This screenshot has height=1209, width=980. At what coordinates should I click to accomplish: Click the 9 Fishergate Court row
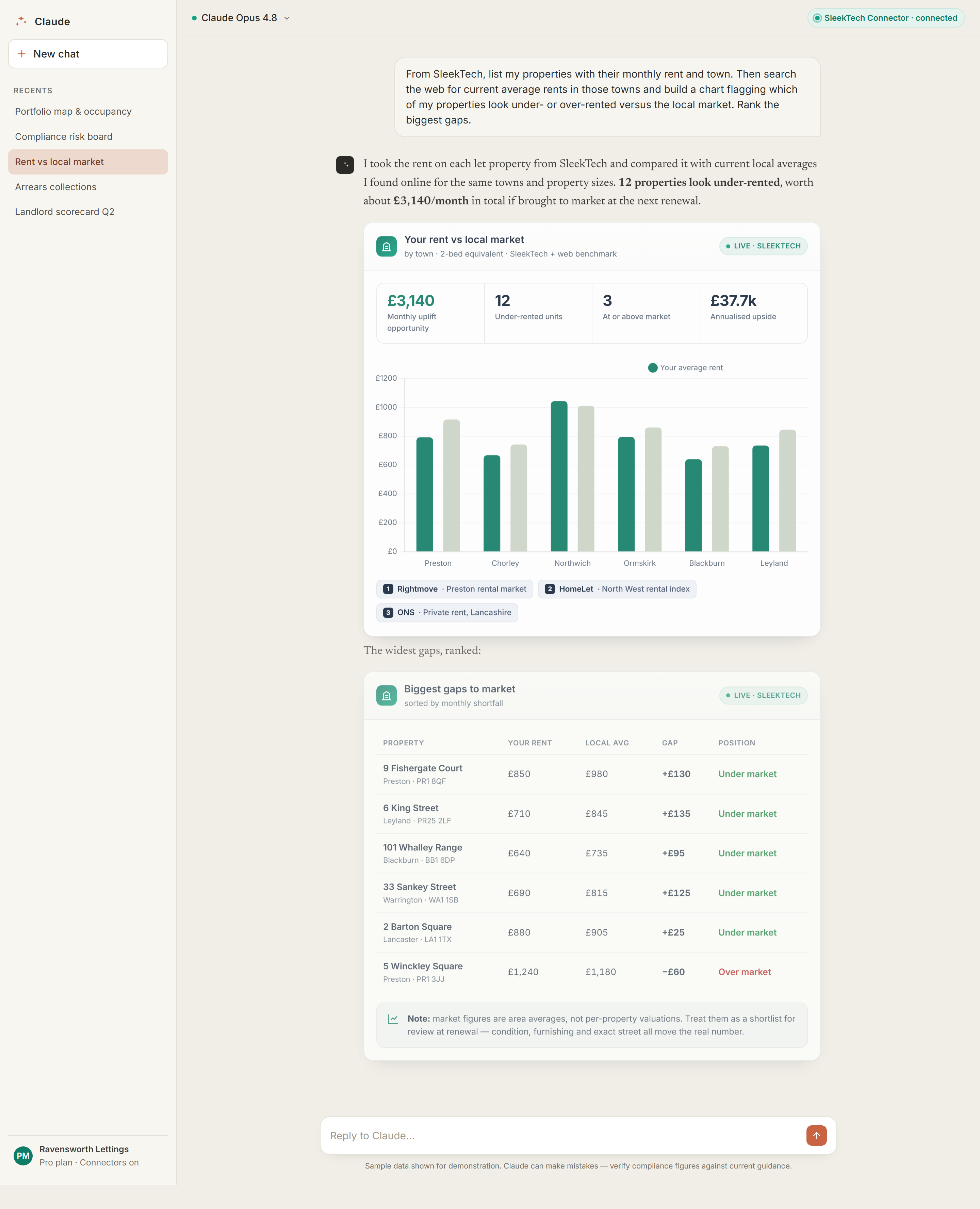pyautogui.click(x=592, y=774)
